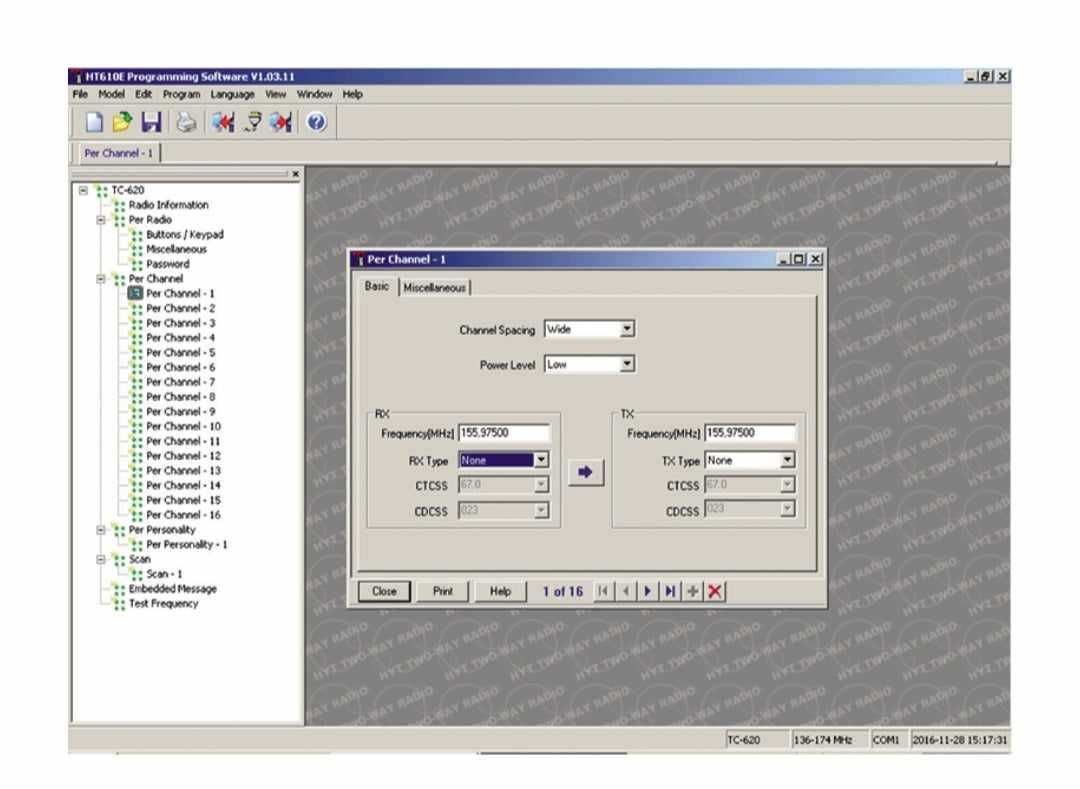The width and height of the screenshot is (1080, 789).
Task: Click the TX Frequency input field
Action: pos(750,432)
